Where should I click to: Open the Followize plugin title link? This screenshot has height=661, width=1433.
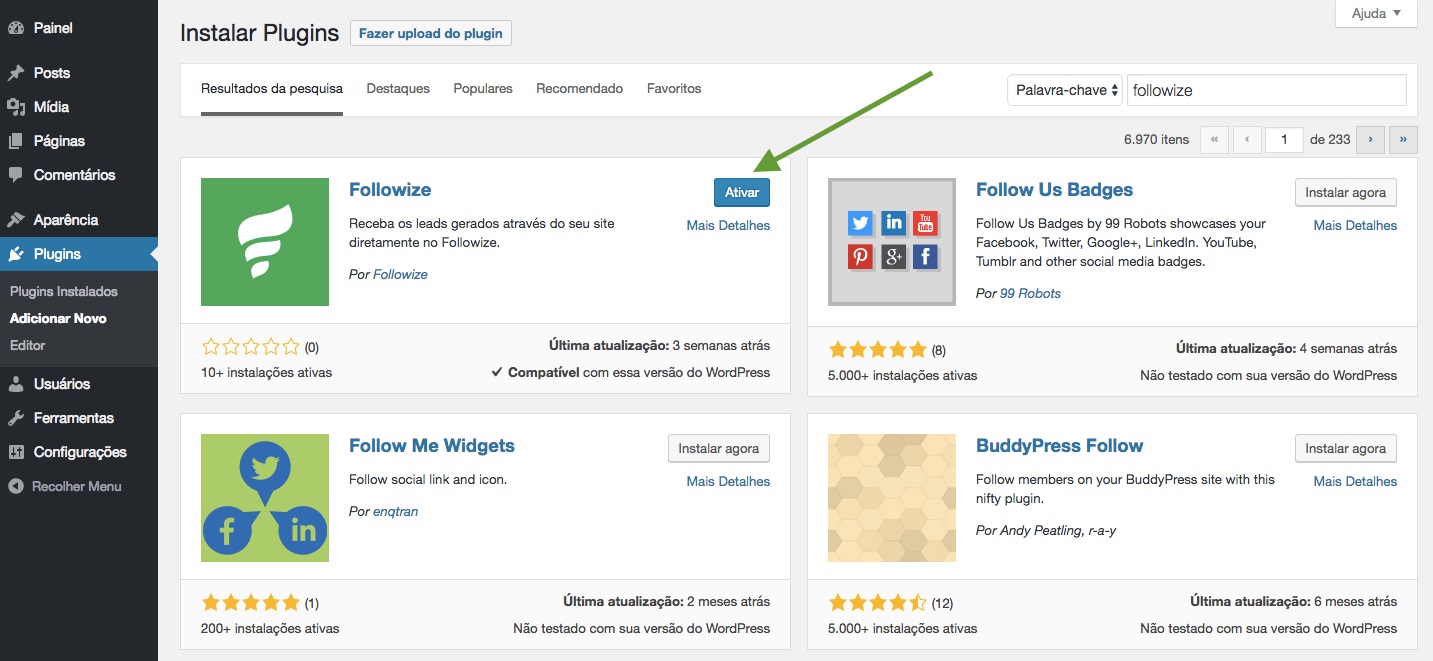coord(390,190)
